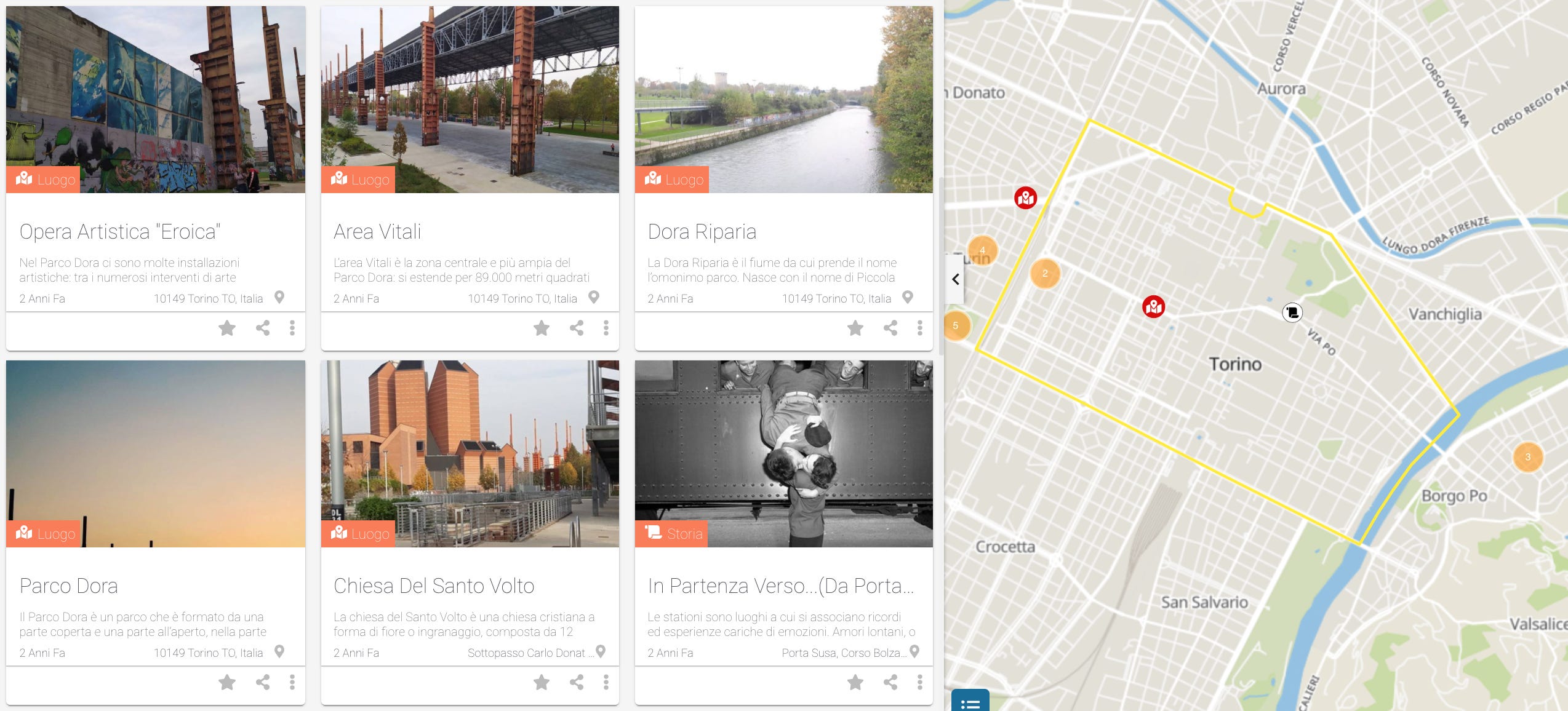The image size is (1568, 711).
Task: Click the Storia badge on train photo
Action: pyautogui.click(x=672, y=533)
